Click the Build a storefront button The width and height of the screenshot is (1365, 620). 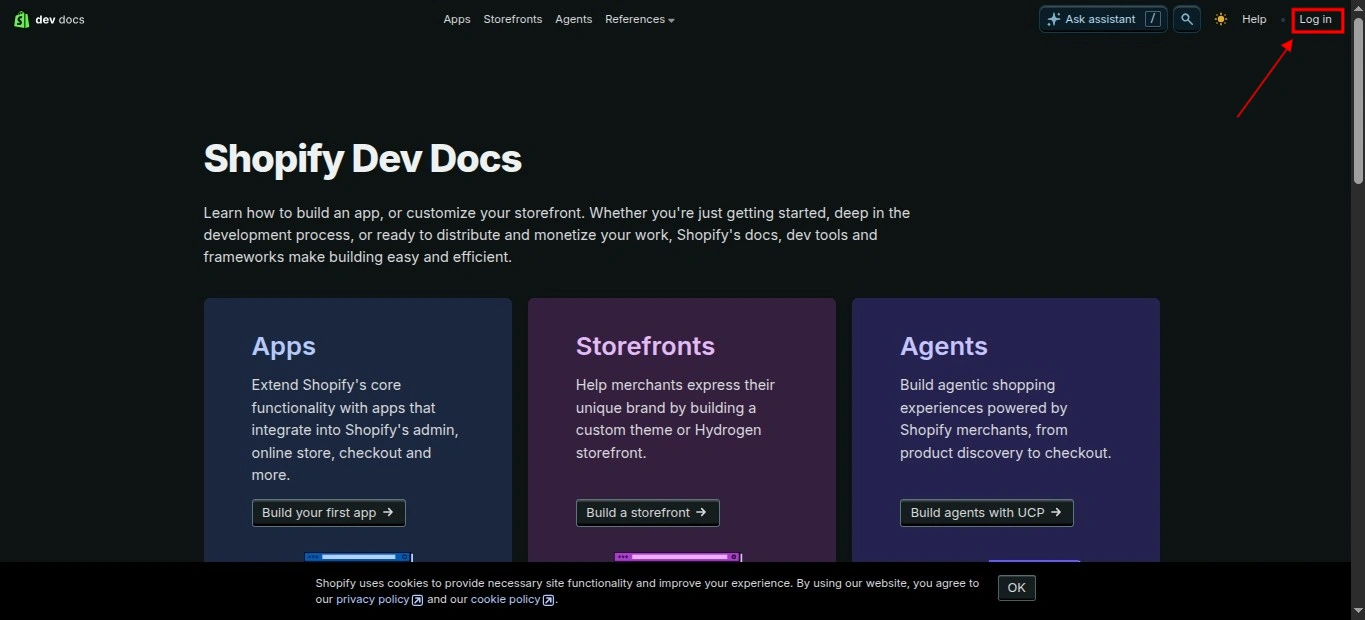pos(648,513)
